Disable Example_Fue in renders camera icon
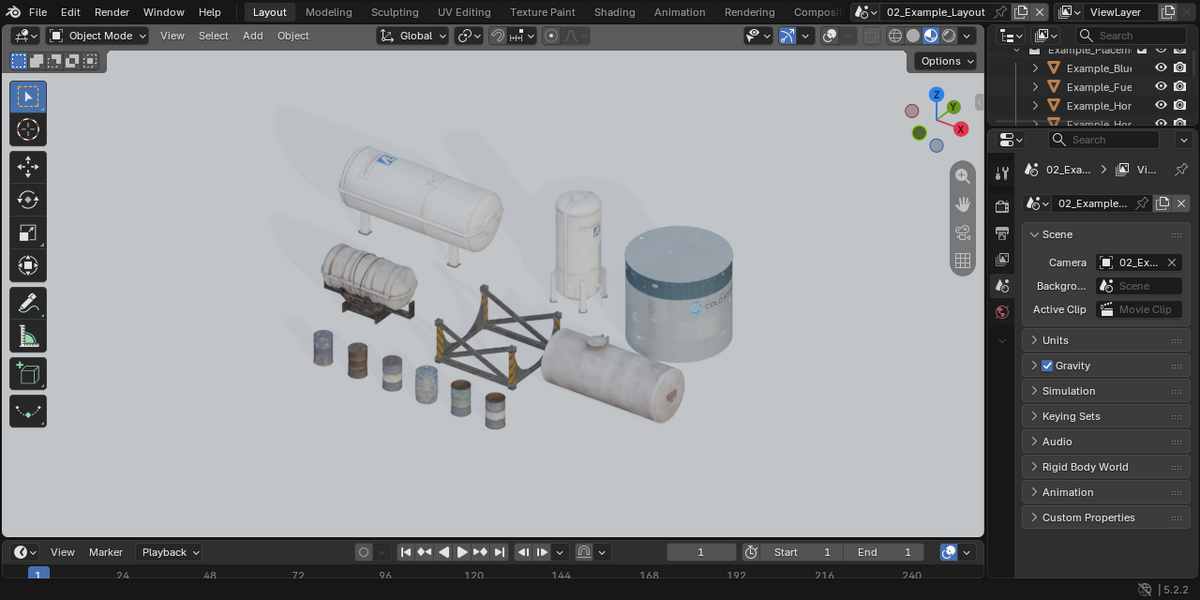The height and width of the screenshot is (600, 1200). tap(1179, 87)
